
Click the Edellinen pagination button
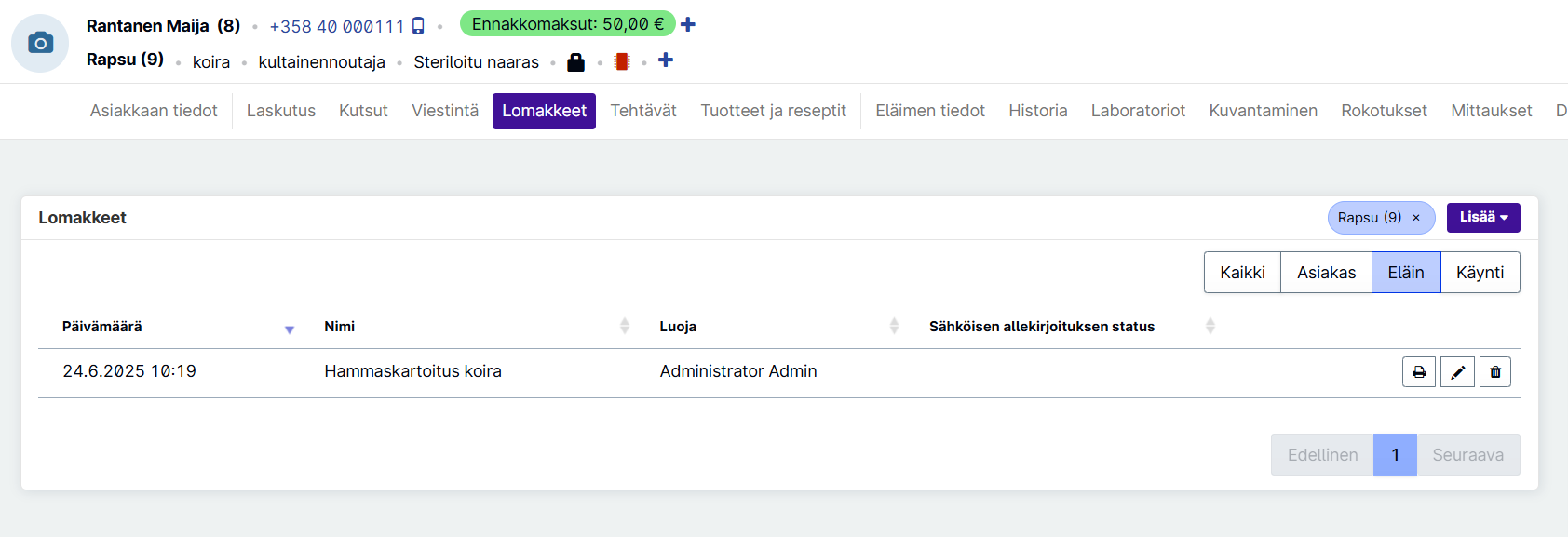pos(1322,455)
